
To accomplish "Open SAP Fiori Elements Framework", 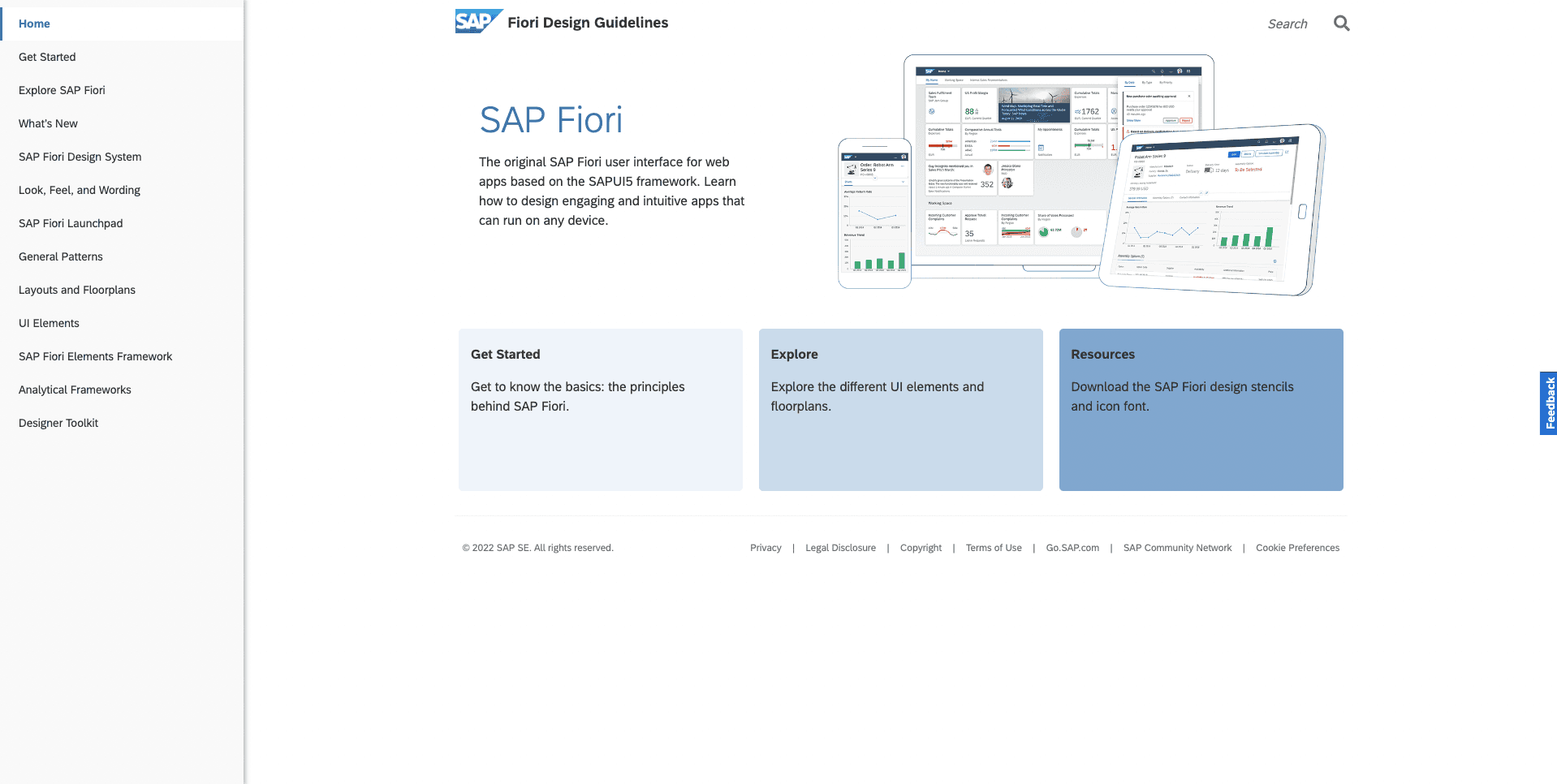I will (x=122, y=356).
